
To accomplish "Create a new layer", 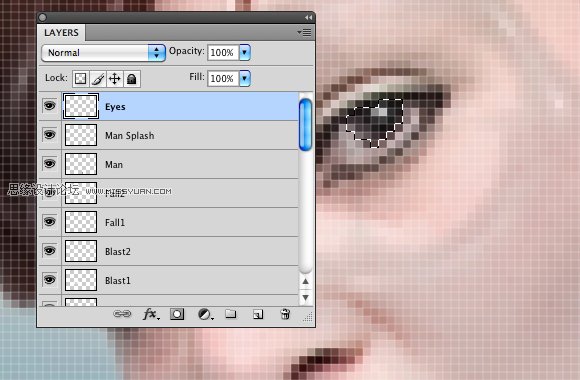I will coord(258,315).
